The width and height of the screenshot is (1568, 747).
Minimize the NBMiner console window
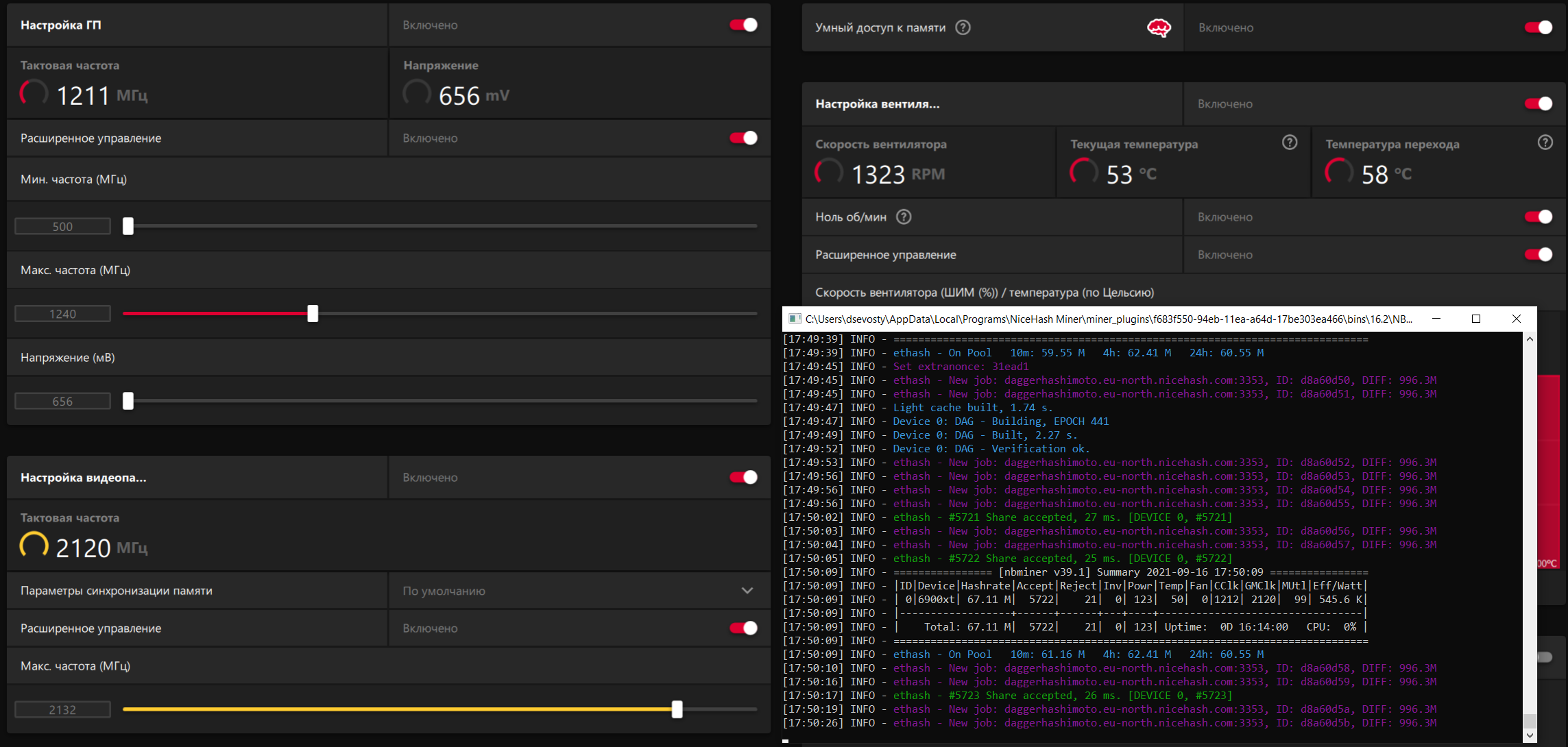click(x=1436, y=319)
